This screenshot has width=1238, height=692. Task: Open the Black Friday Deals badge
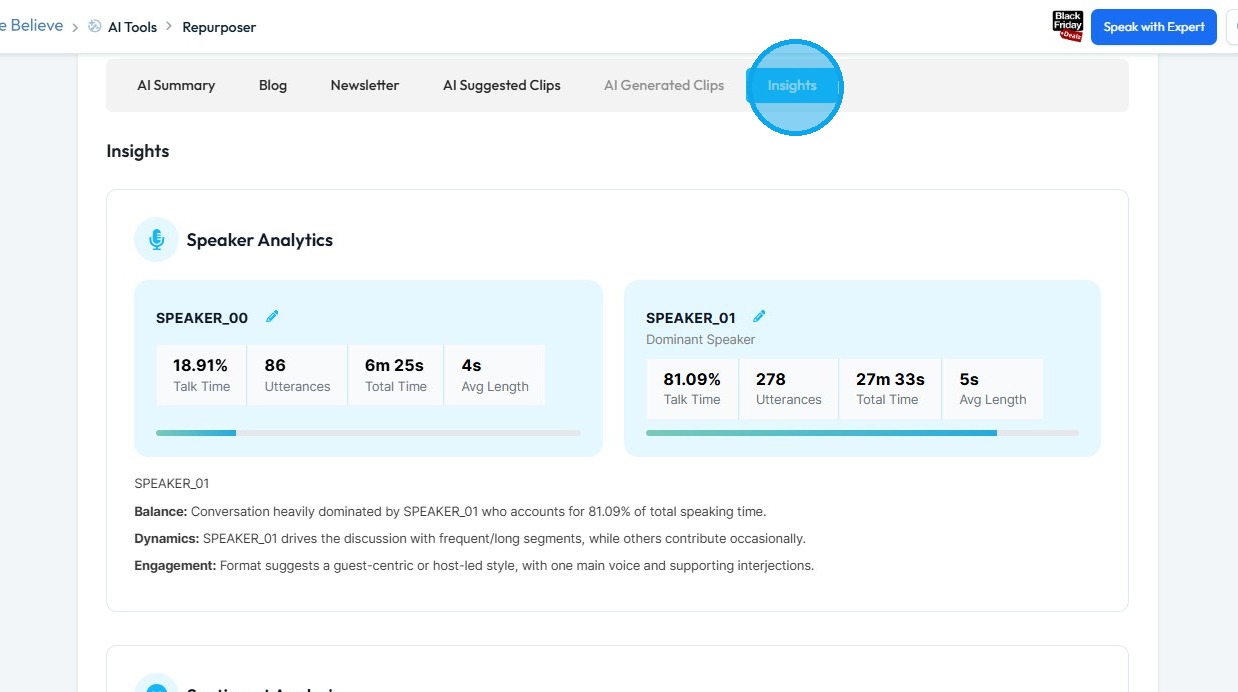[1068, 27]
